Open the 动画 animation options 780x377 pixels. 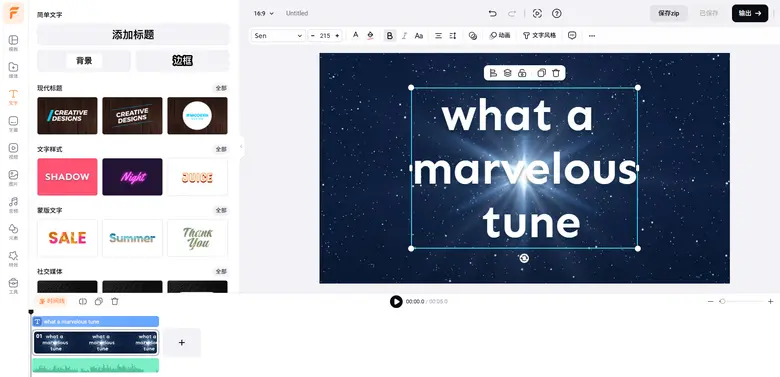click(x=500, y=36)
